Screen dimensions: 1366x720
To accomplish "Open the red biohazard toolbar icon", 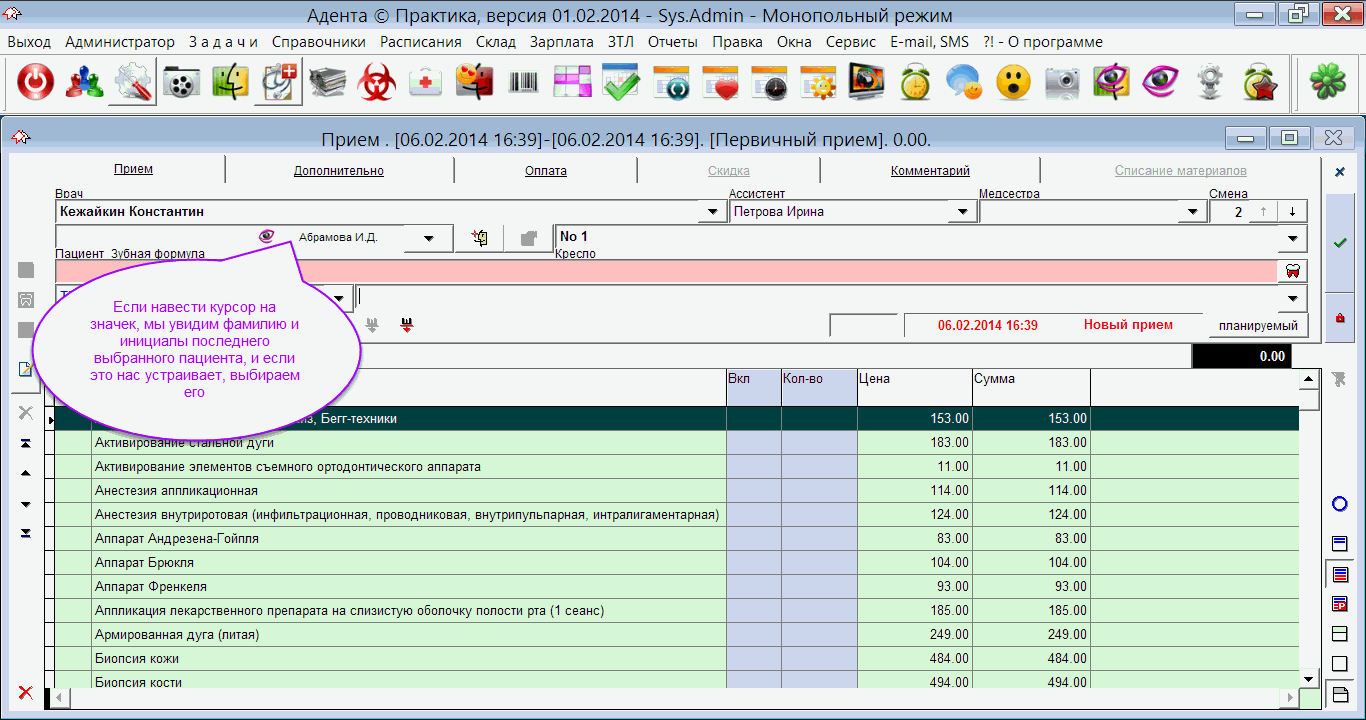I will pyautogui.click(x=378, y=83).
